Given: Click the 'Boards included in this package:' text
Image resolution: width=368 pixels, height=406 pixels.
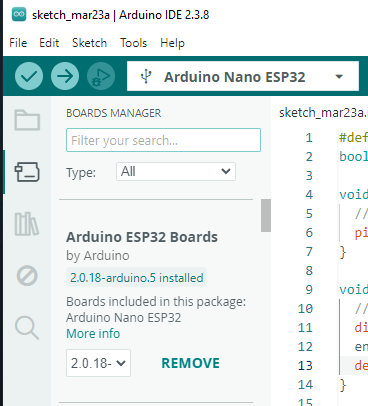Looking at the screenshot, I should pyautogui.click(x=156, y=302).
